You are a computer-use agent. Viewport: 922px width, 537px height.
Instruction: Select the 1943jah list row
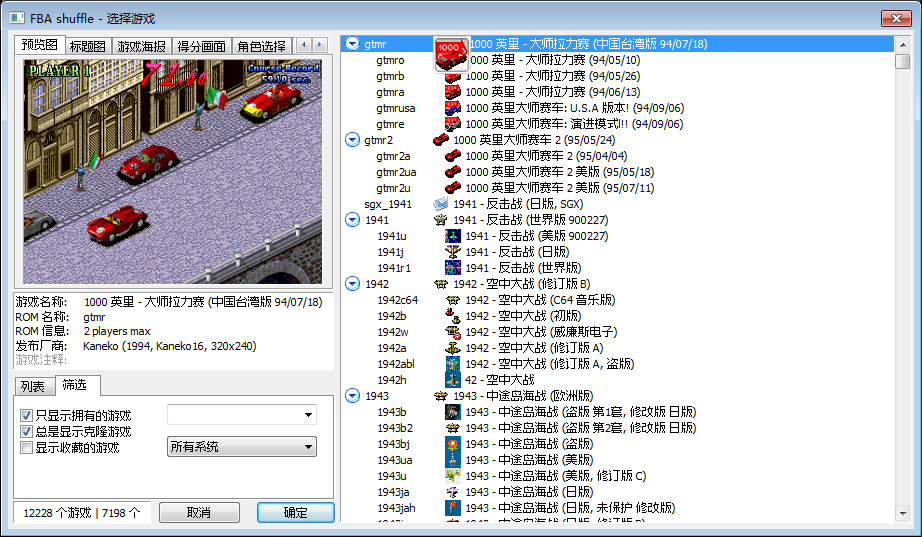[617, 508]
